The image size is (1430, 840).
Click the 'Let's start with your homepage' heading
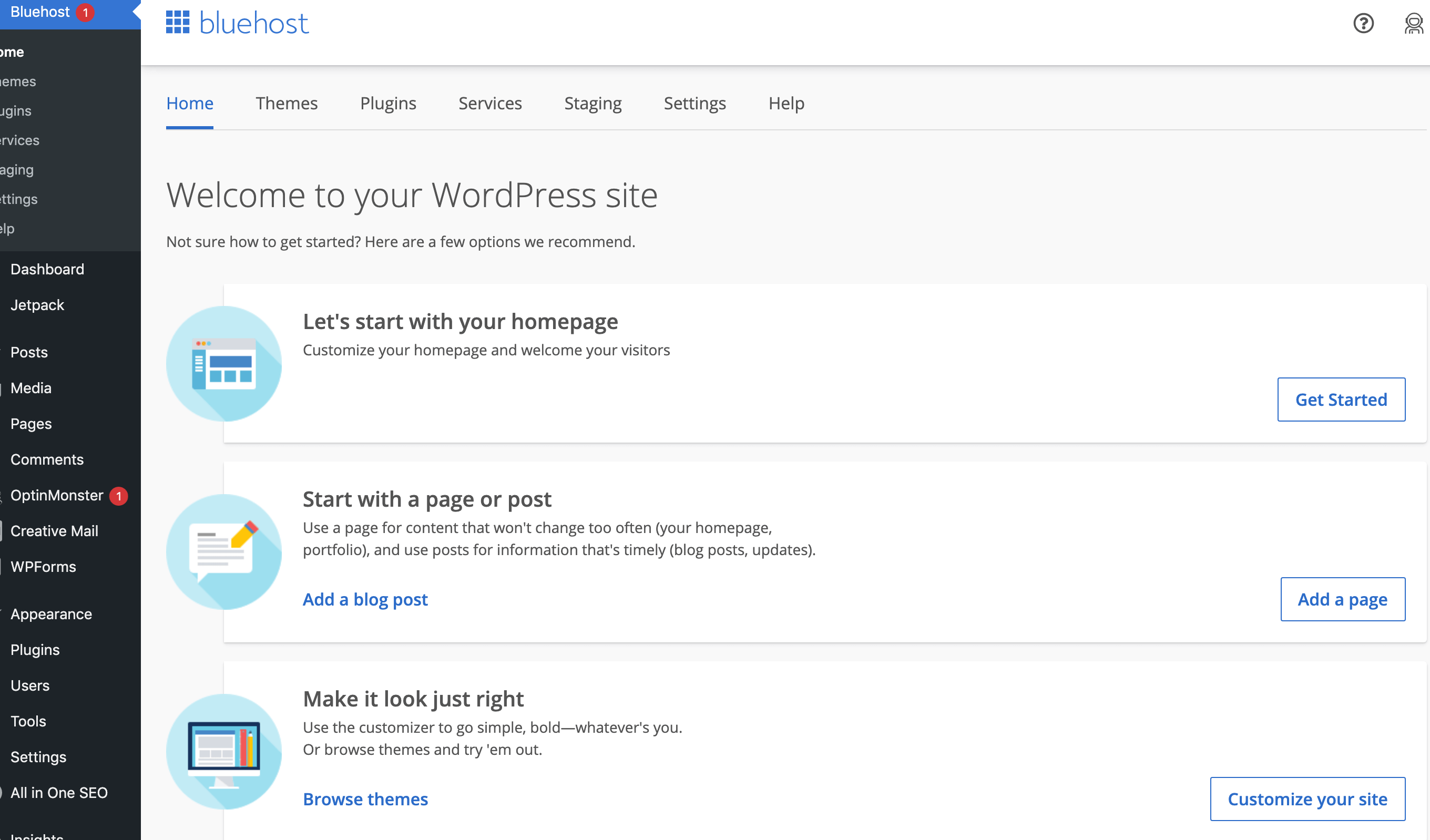(460, 322)
